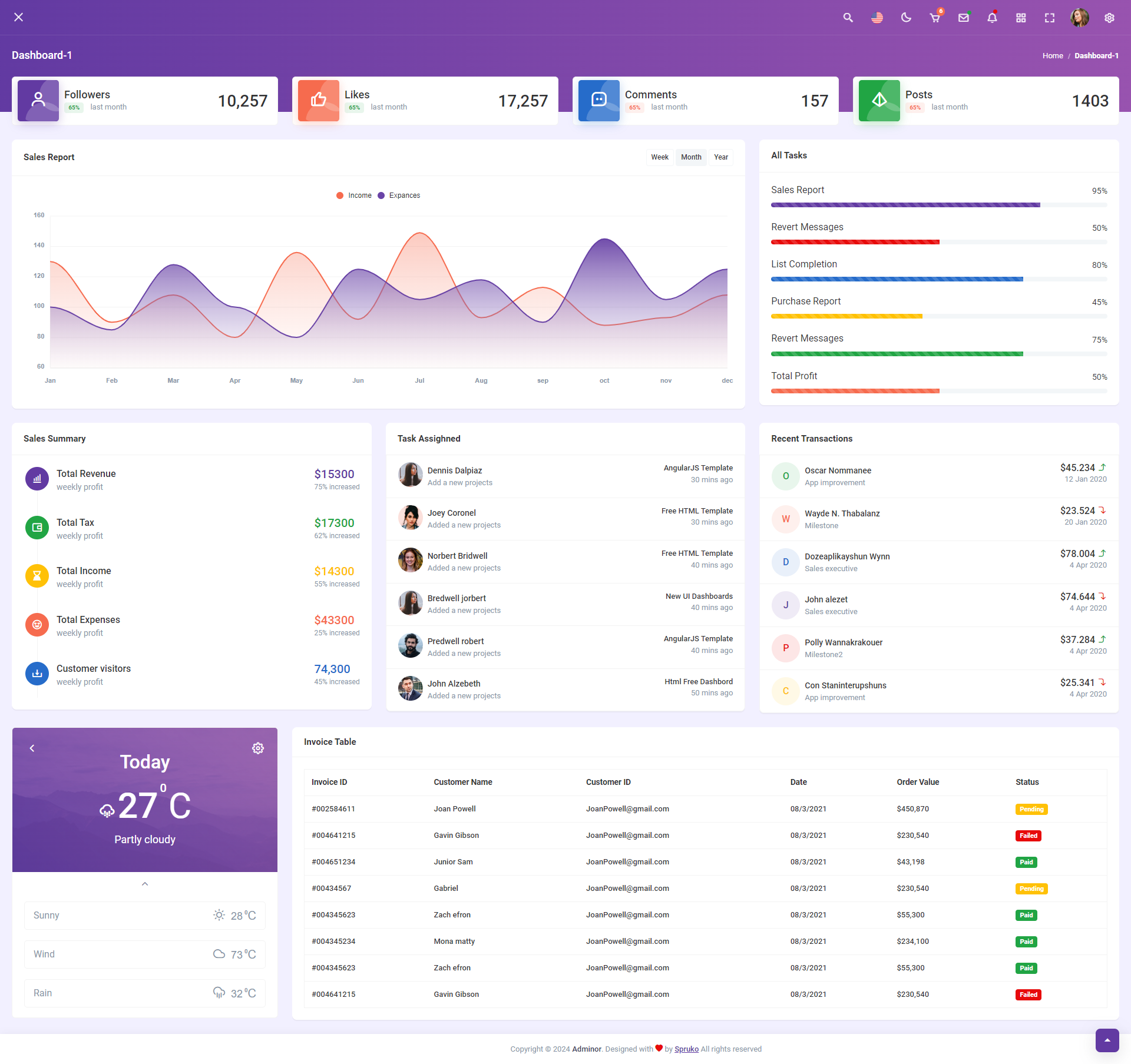Open the apps grid icon
Viewport: 1131px width, 1064px height.
1021,18
